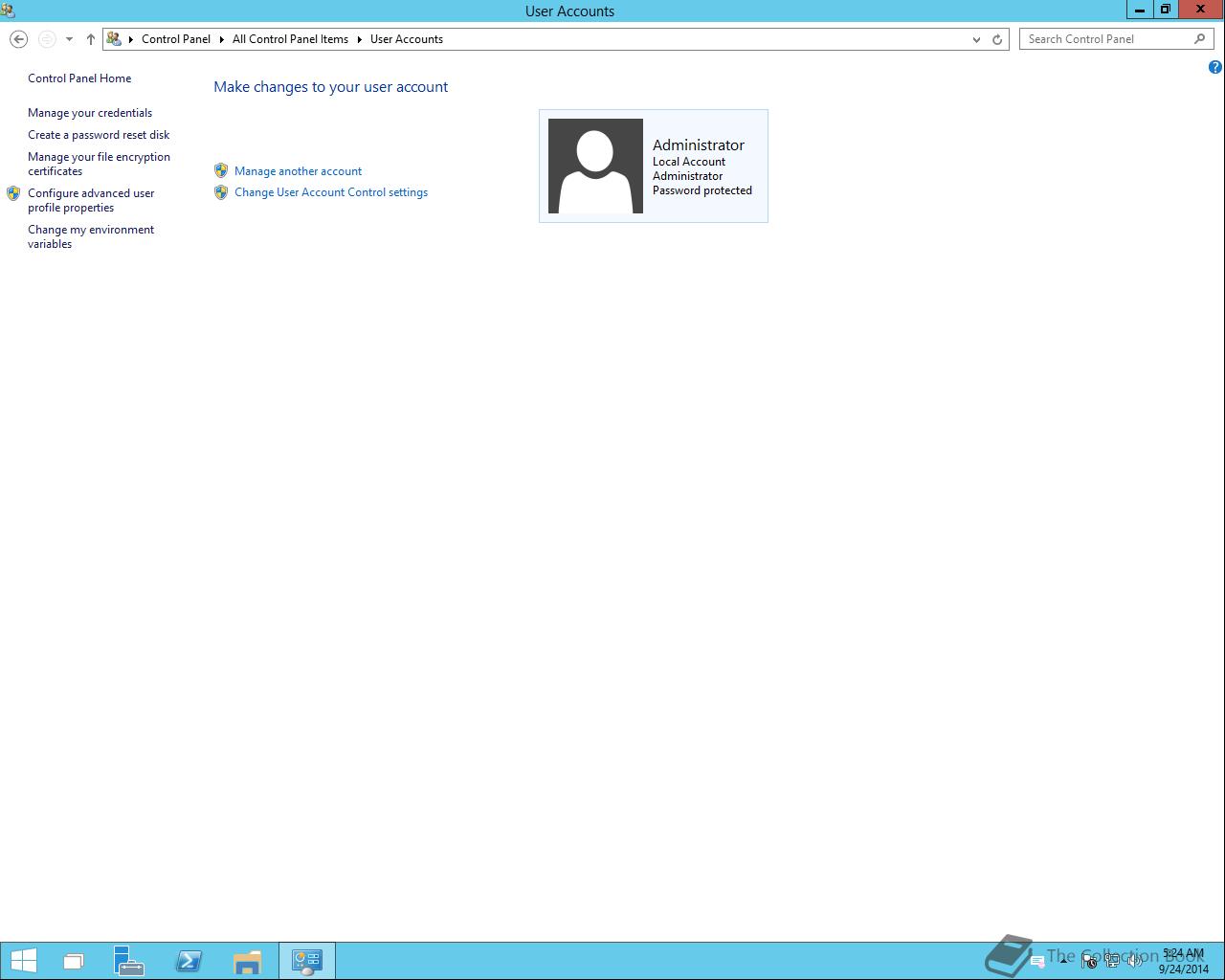The image size is (1225, 980).
Task: Click shield icon beside Change User Account Control
Action: [x=221, y=191]
